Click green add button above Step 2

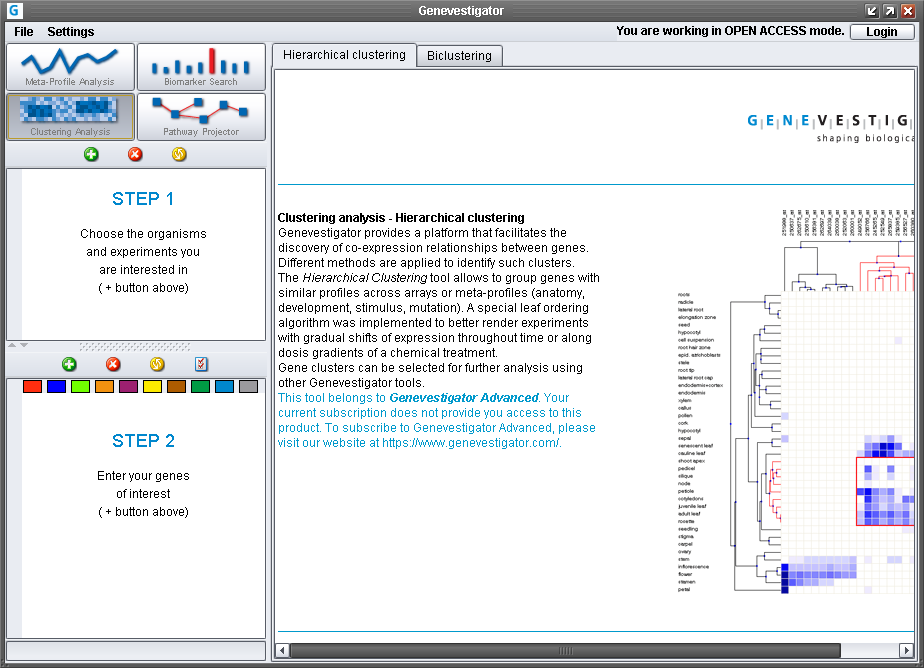click(x=69, y=365)
